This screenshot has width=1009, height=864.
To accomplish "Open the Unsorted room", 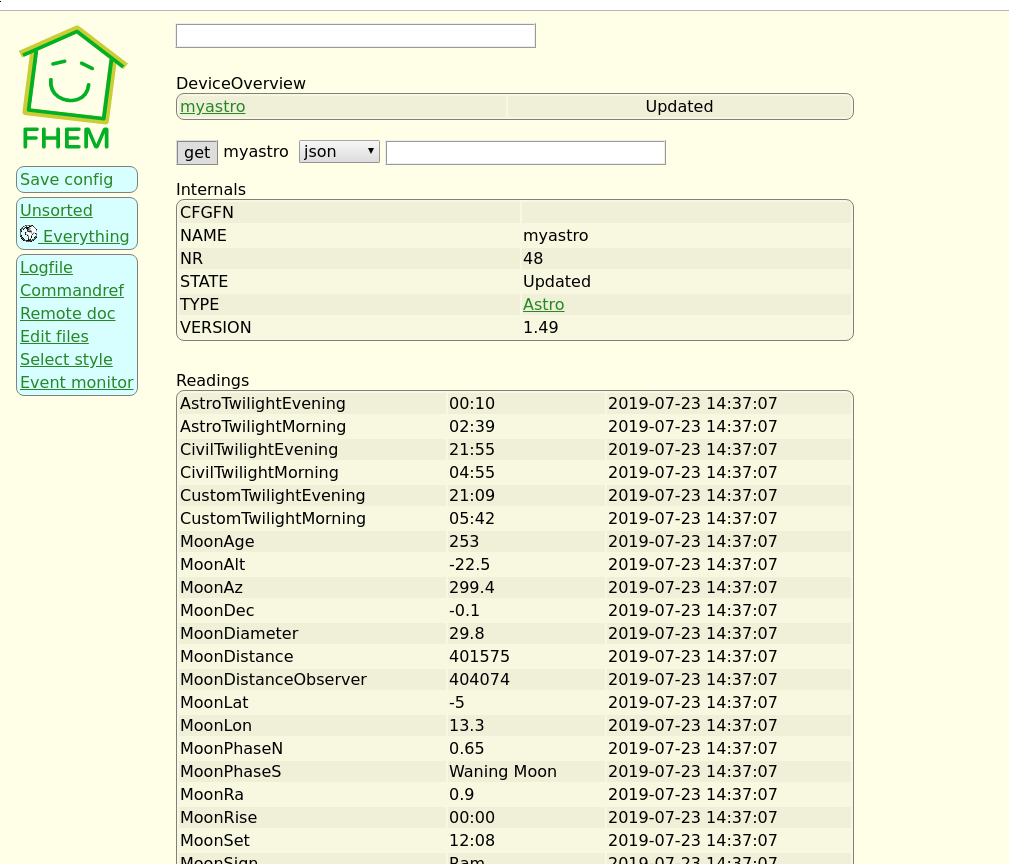I will 56,211.
